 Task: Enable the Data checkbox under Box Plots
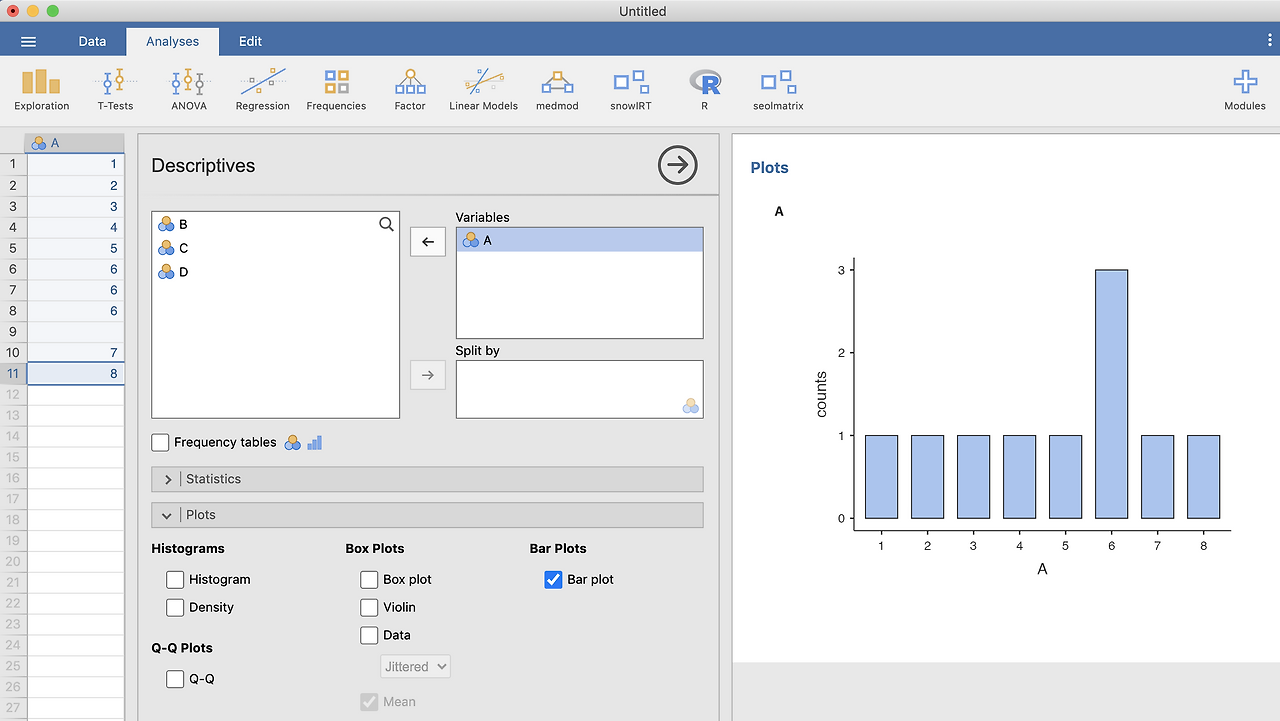pyautogui.click(x=369, y=635)
